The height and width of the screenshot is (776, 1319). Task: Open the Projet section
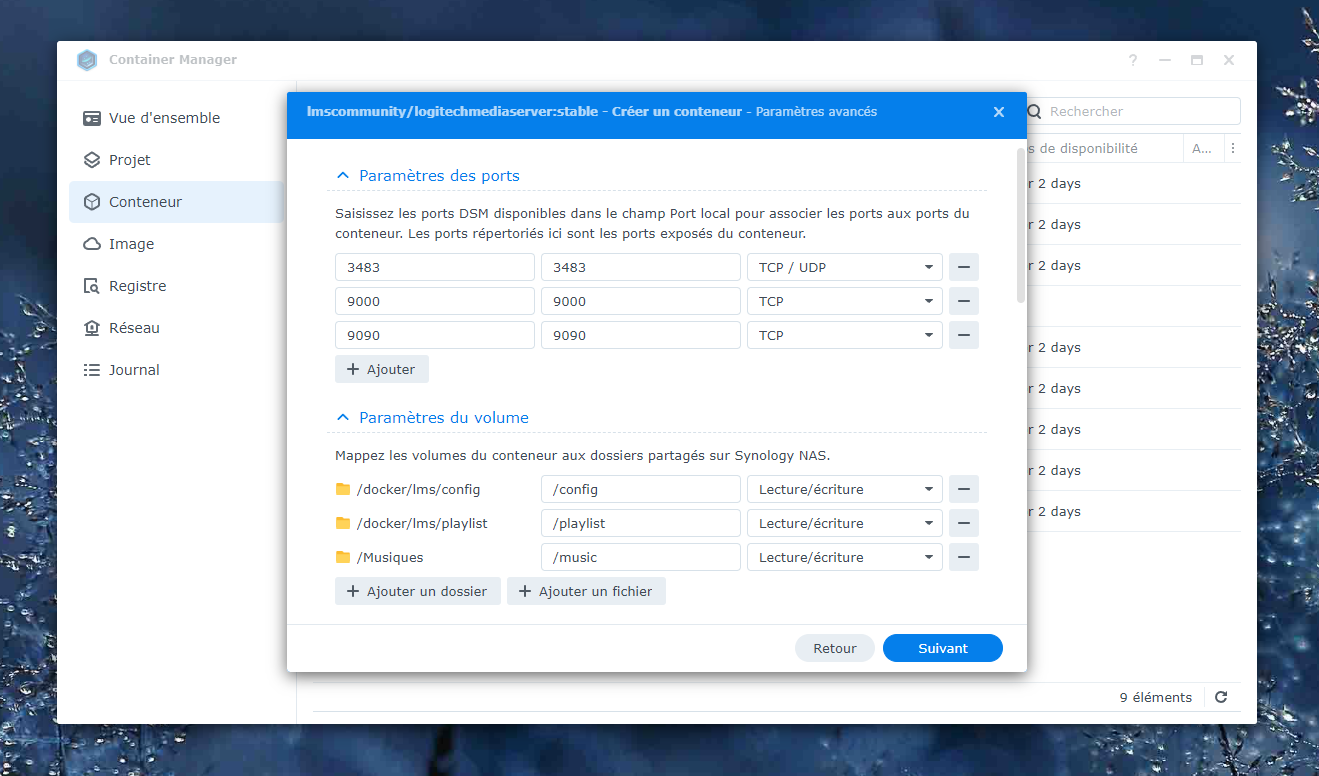coord(176,160)
